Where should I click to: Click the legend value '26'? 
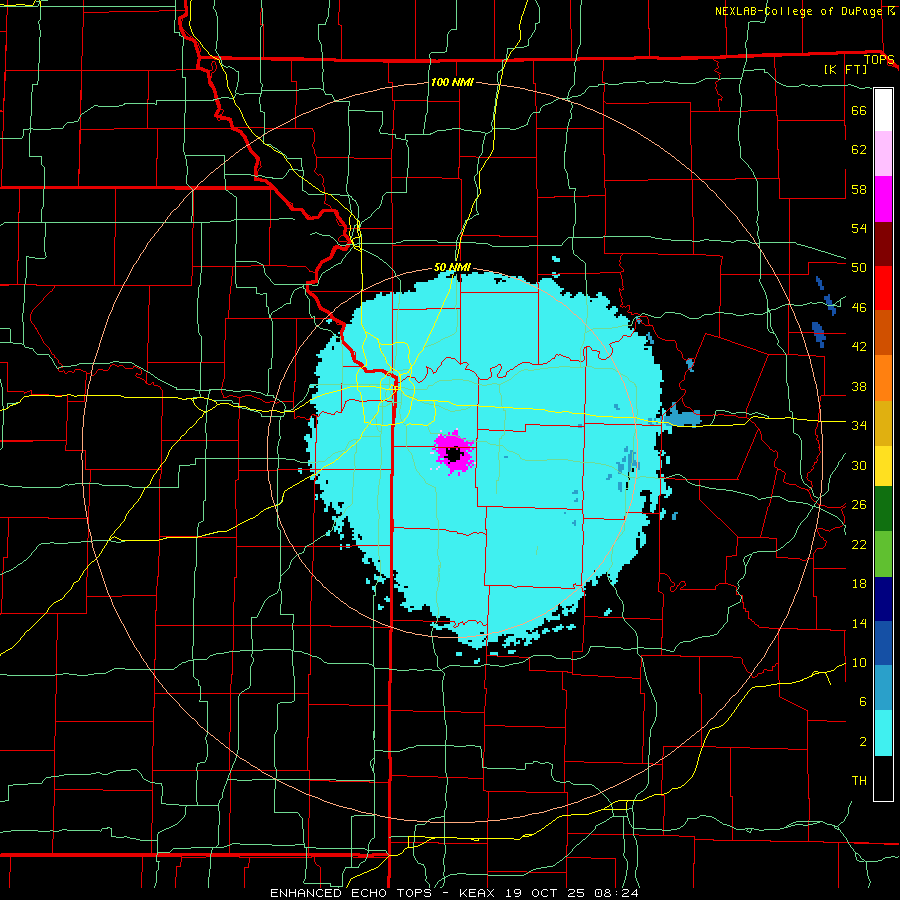coord(859,505)
